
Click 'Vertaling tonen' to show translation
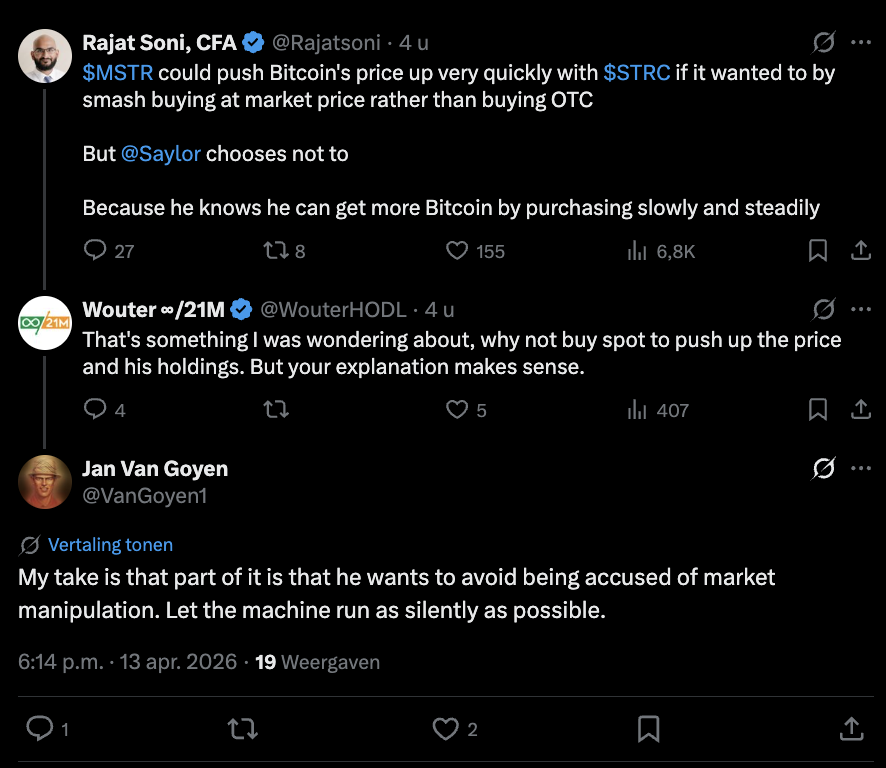pyautogui.click(x=110, y=545)
